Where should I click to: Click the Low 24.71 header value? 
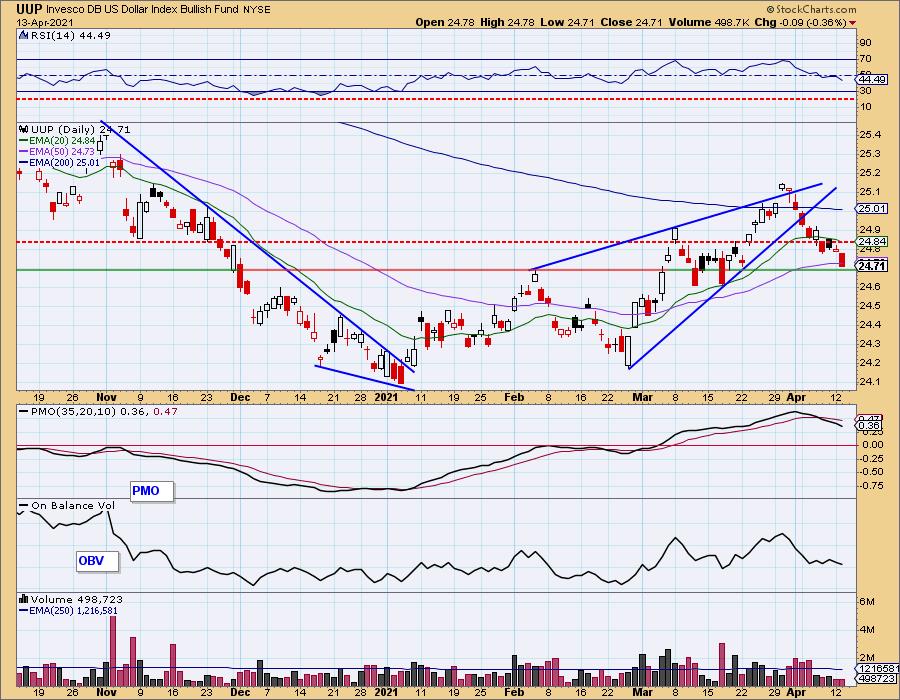click(x=568, y=22)
